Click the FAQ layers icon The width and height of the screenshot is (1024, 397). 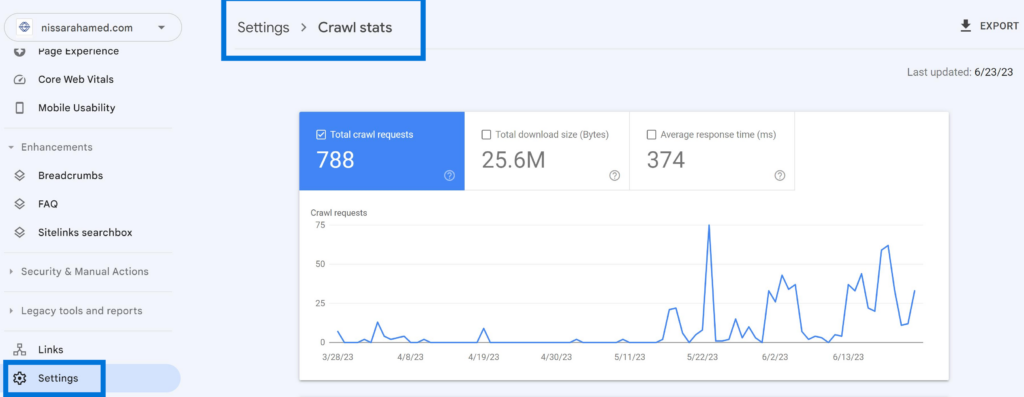point(20,204)
